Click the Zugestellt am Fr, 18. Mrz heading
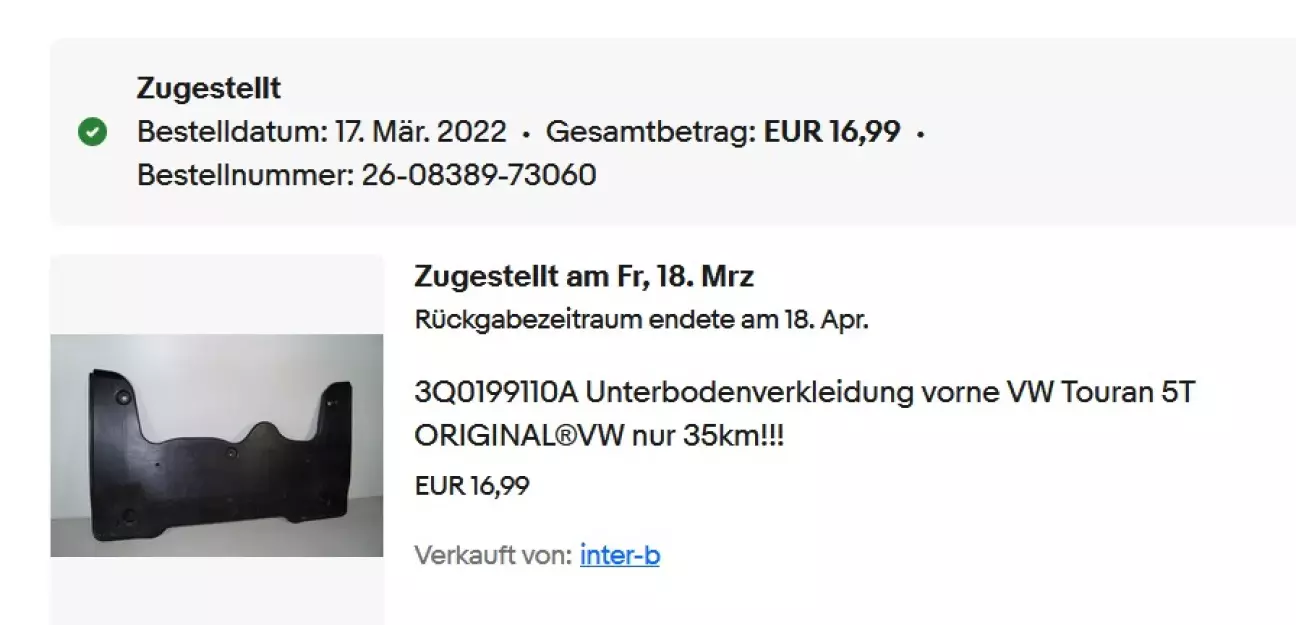Image resolution: width=1296 pixels, height=625 pixels. (584, 276)
